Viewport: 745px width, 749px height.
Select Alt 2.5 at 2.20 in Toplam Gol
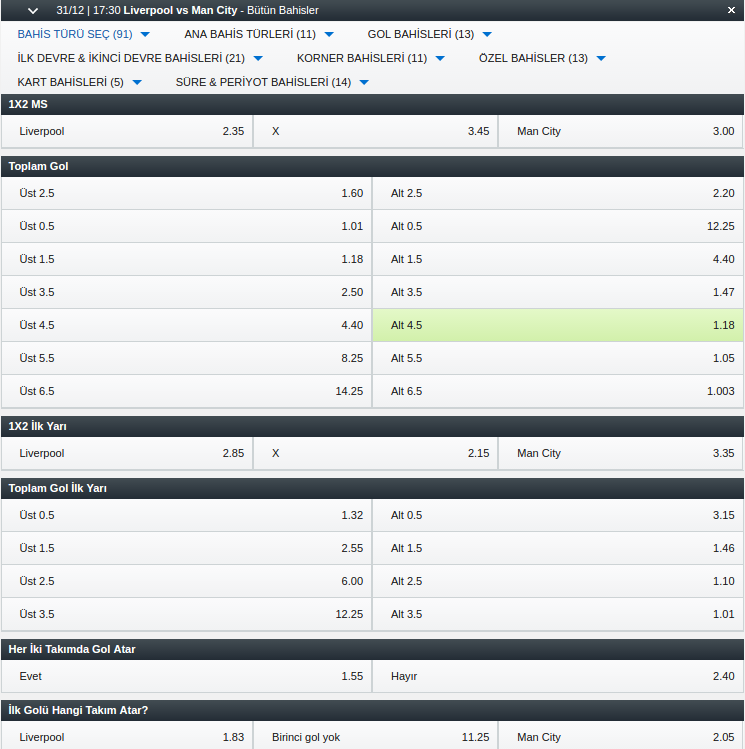point(558,193)
